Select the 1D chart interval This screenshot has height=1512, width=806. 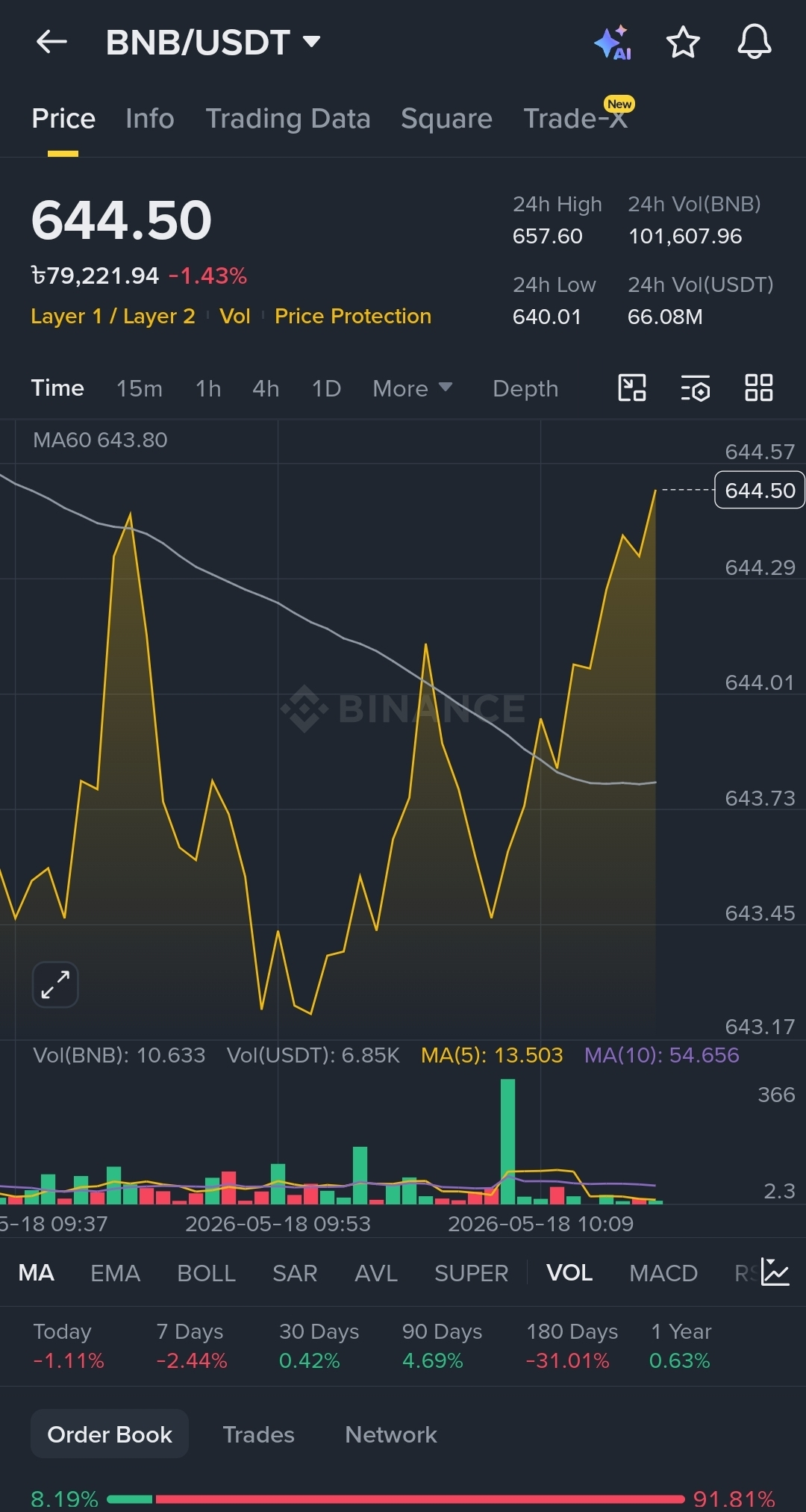click(326, 388)
